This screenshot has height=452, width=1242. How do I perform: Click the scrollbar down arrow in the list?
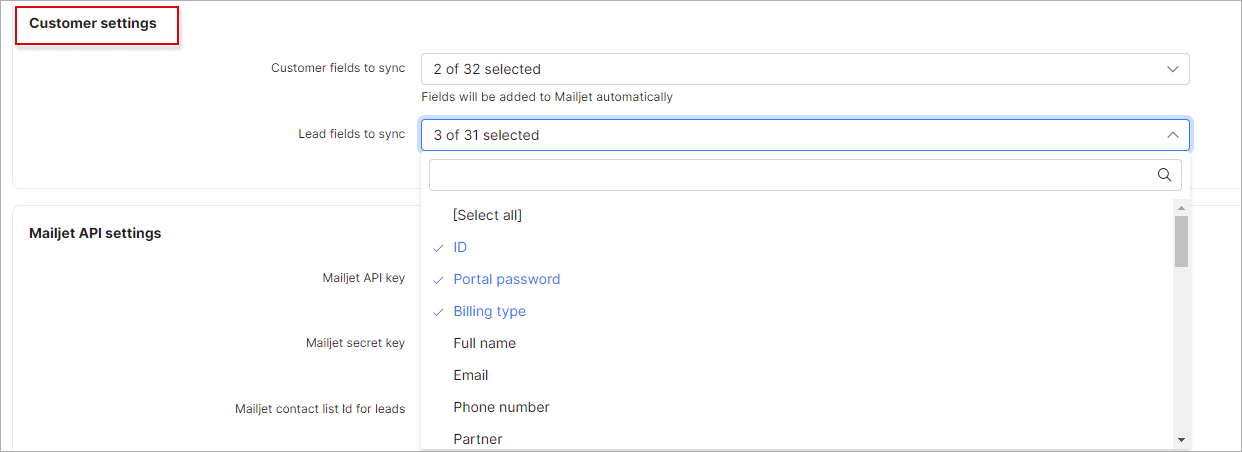click(x=1181, y=440)
